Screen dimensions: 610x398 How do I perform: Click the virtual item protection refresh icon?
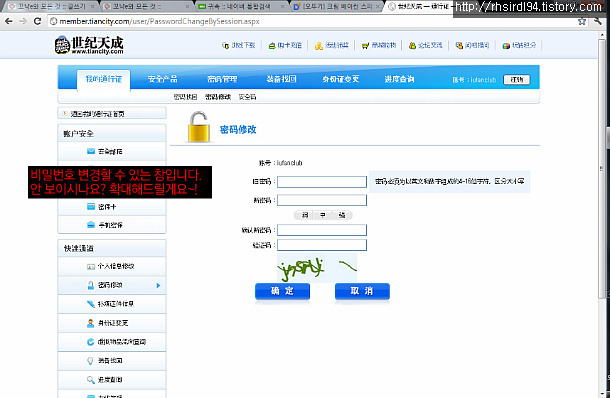(x=91, y=342)
